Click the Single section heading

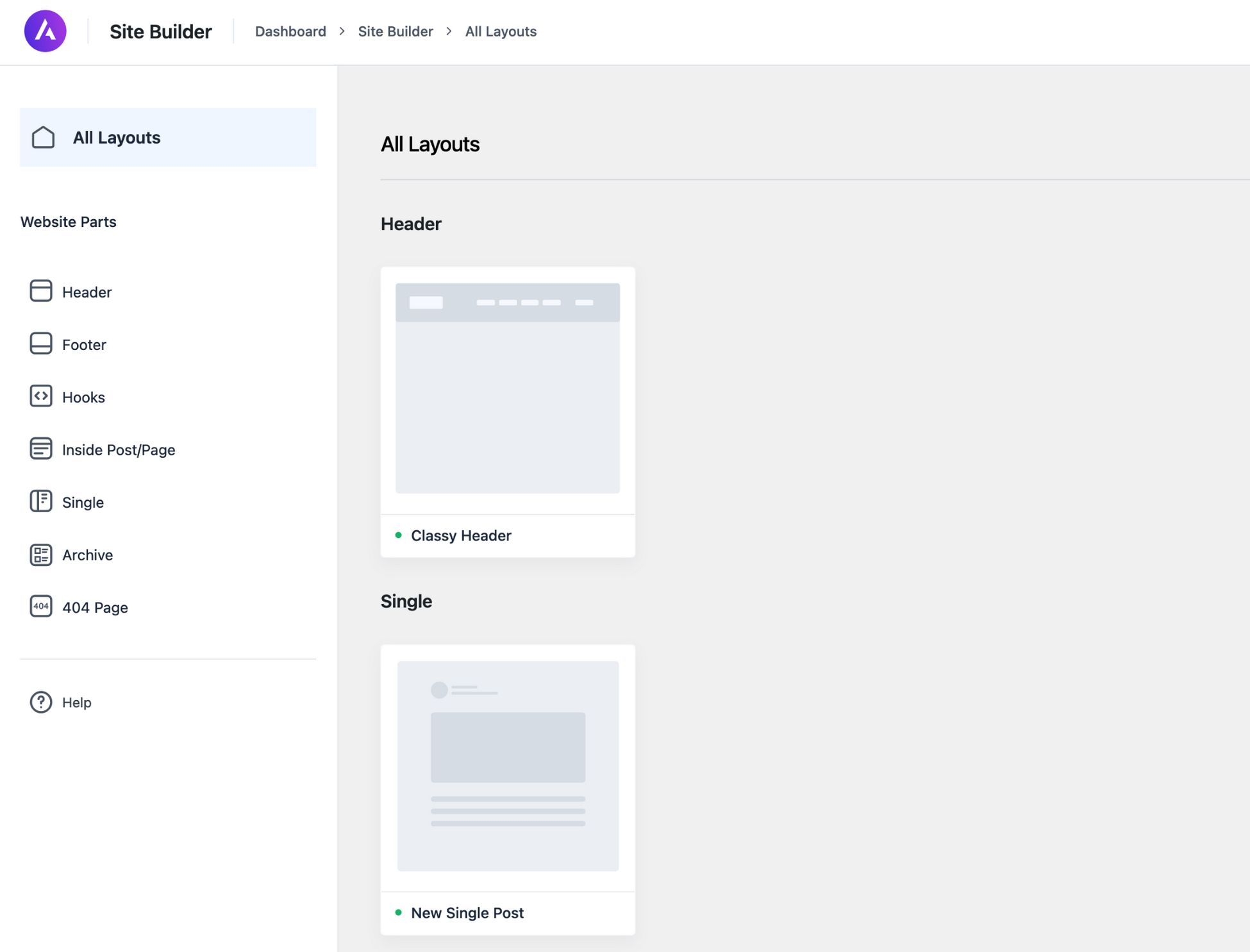pyautogui.click(x=406, y=601)
